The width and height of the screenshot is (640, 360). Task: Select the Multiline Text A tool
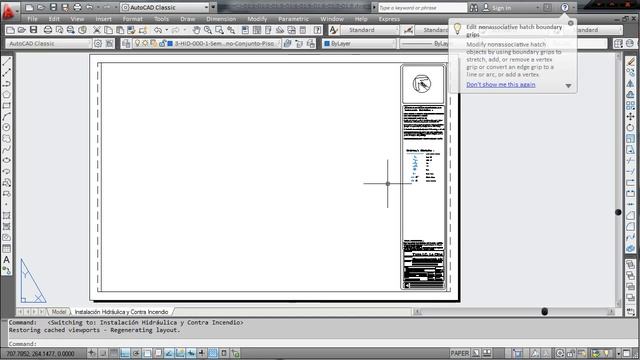tap(7, 260)
